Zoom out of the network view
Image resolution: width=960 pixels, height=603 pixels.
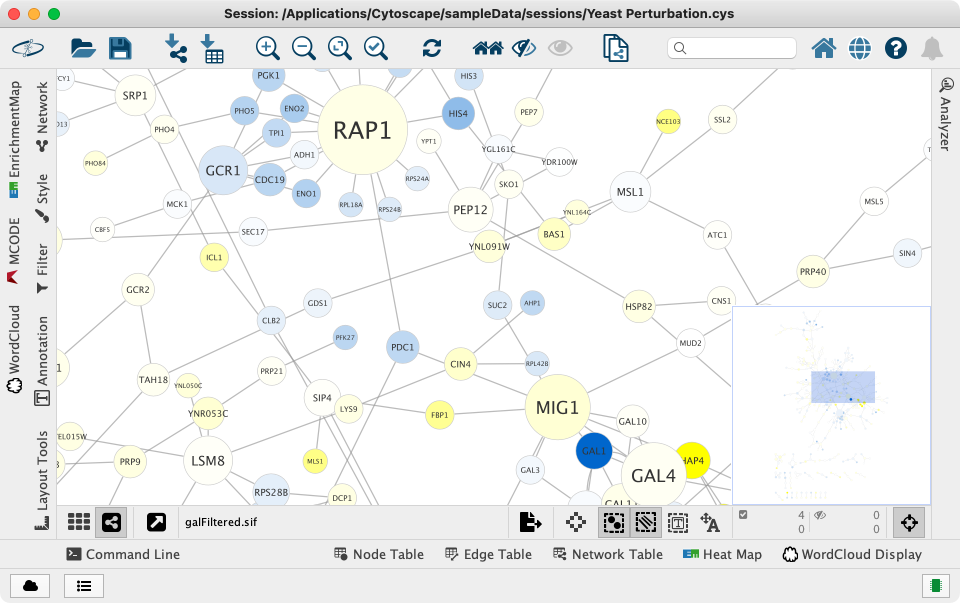[x=304, y=48]
